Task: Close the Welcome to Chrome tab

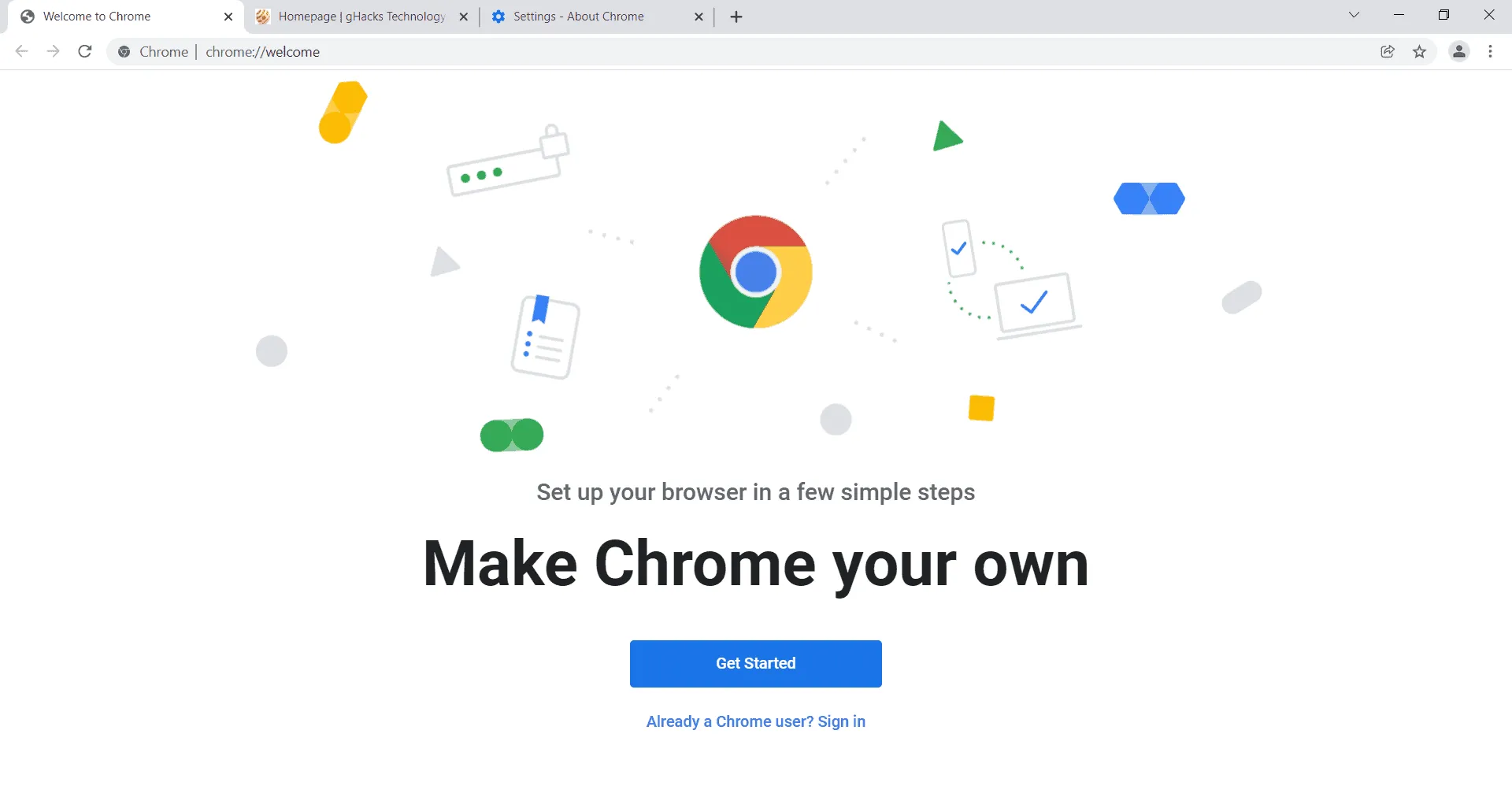Action: click(x=228, y=17)
